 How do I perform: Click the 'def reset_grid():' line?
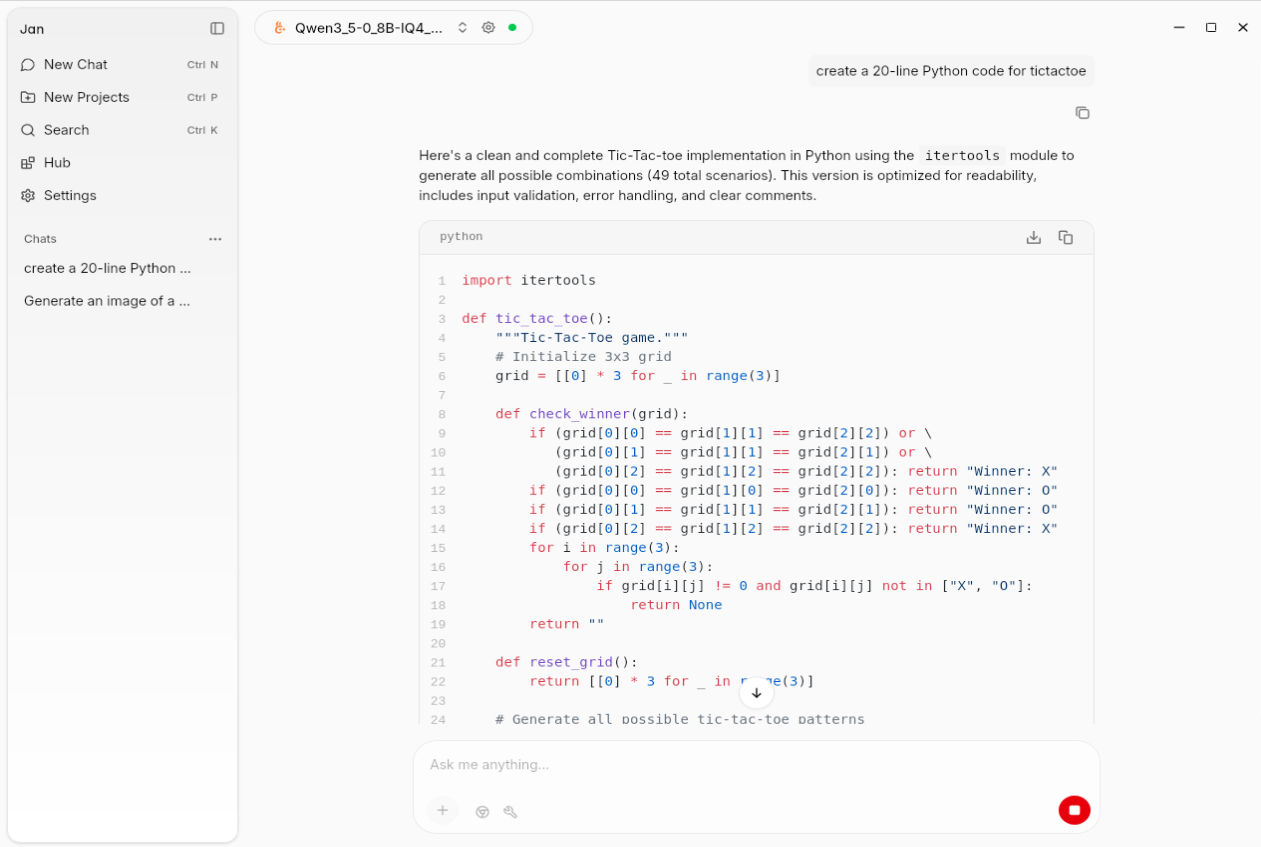(x=567, y=662)
